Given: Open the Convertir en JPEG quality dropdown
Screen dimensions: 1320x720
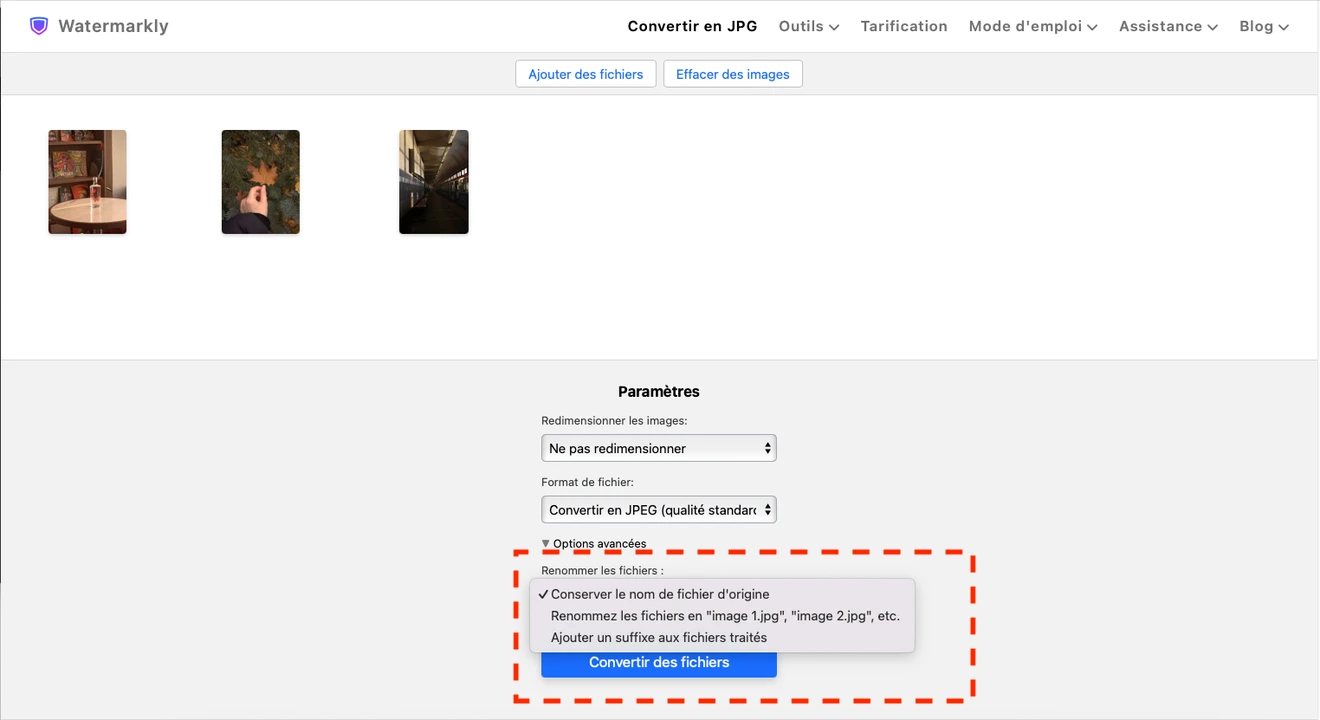Looking at the screenshot, I should (650, 509).
